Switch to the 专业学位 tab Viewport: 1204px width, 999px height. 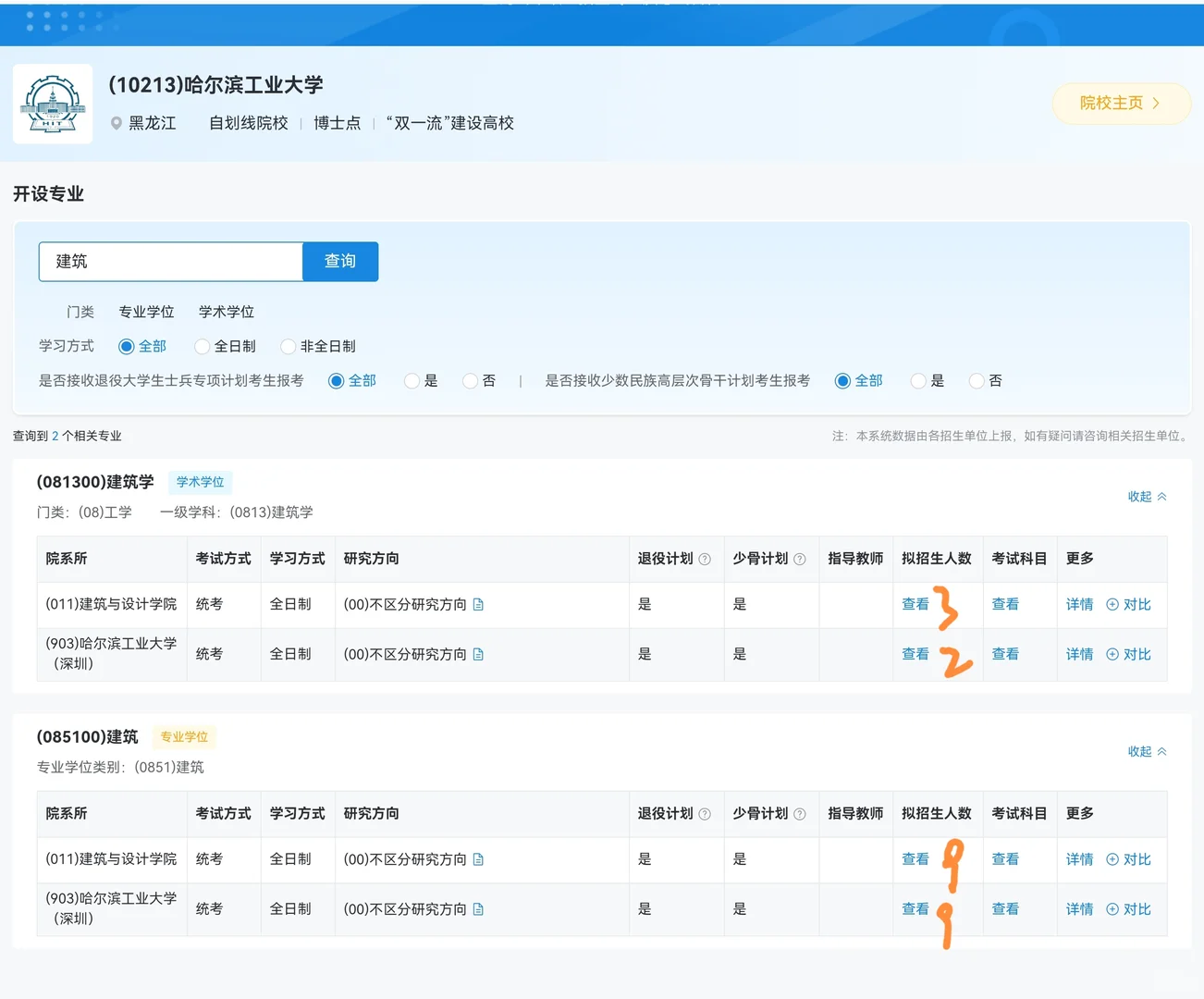[146, 312]
